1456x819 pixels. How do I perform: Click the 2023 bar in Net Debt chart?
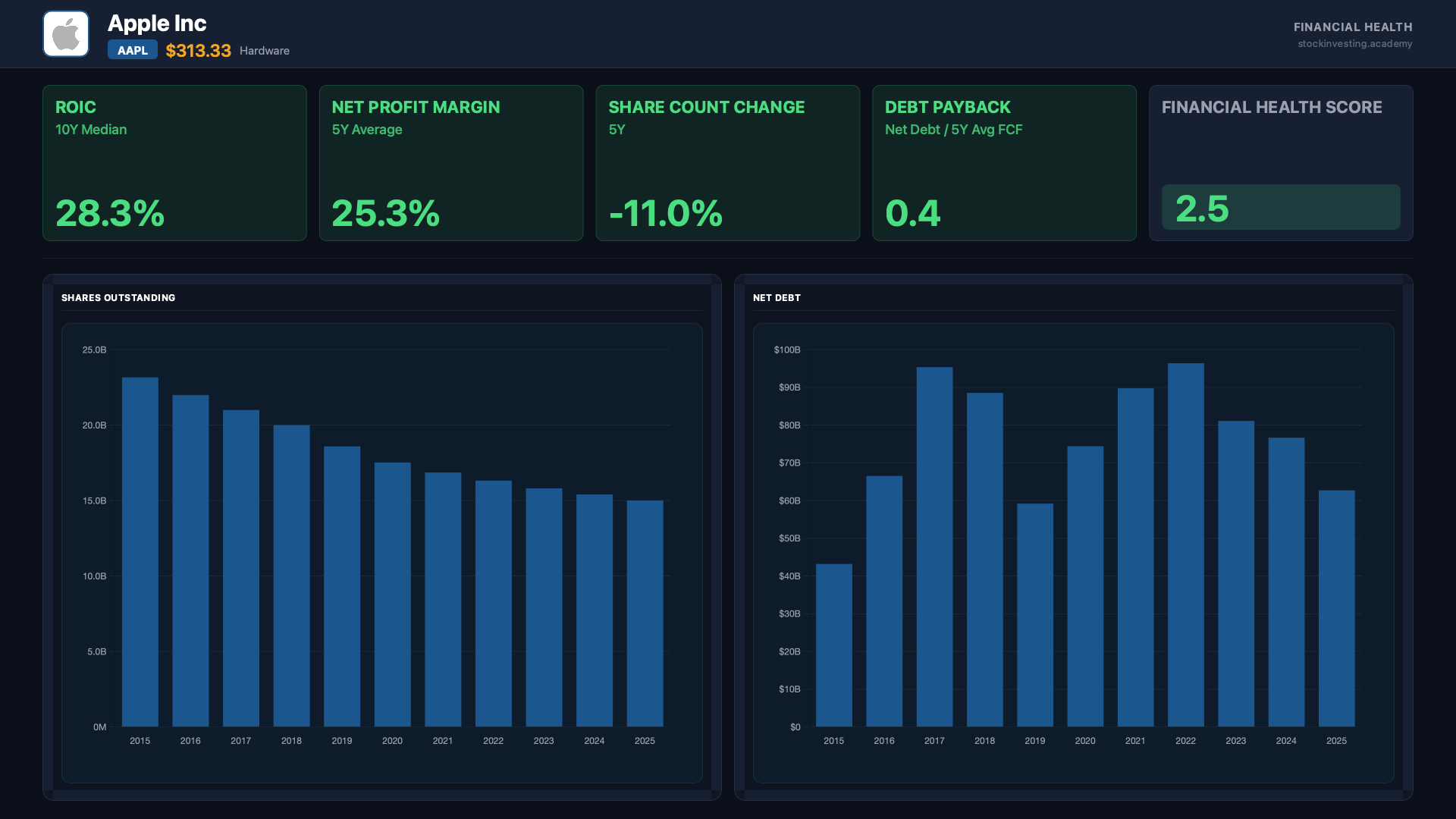1236,574
